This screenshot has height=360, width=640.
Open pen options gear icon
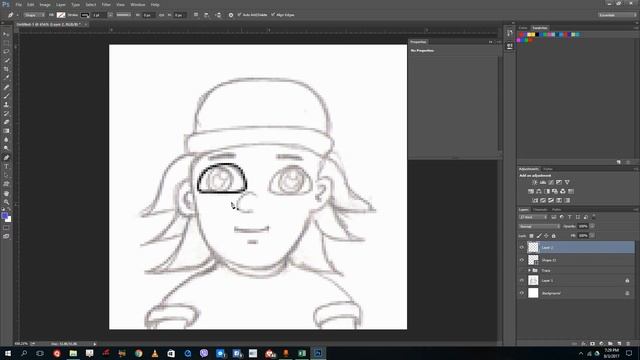pyautogui.click(x=231, y=15)
